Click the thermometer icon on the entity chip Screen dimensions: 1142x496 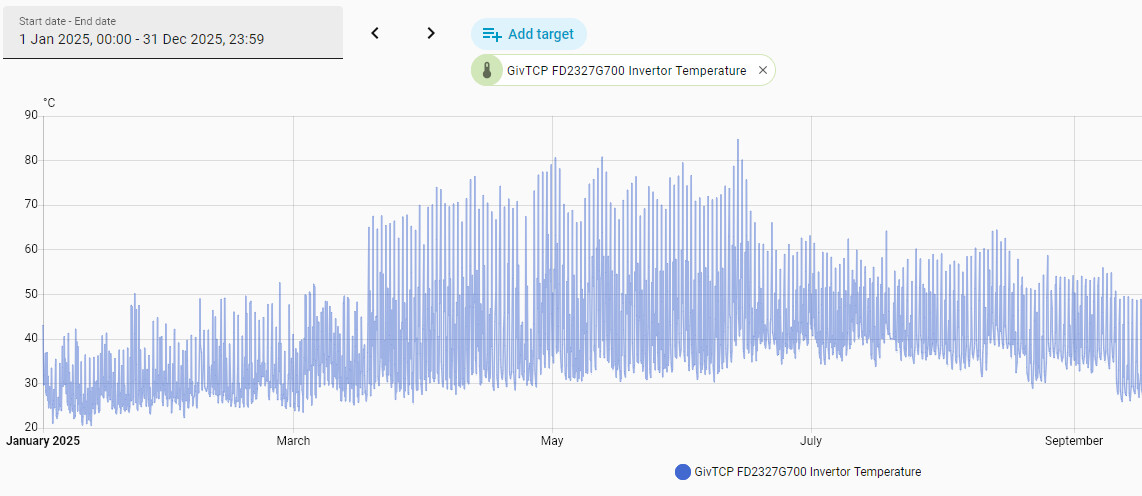[487, 71]
